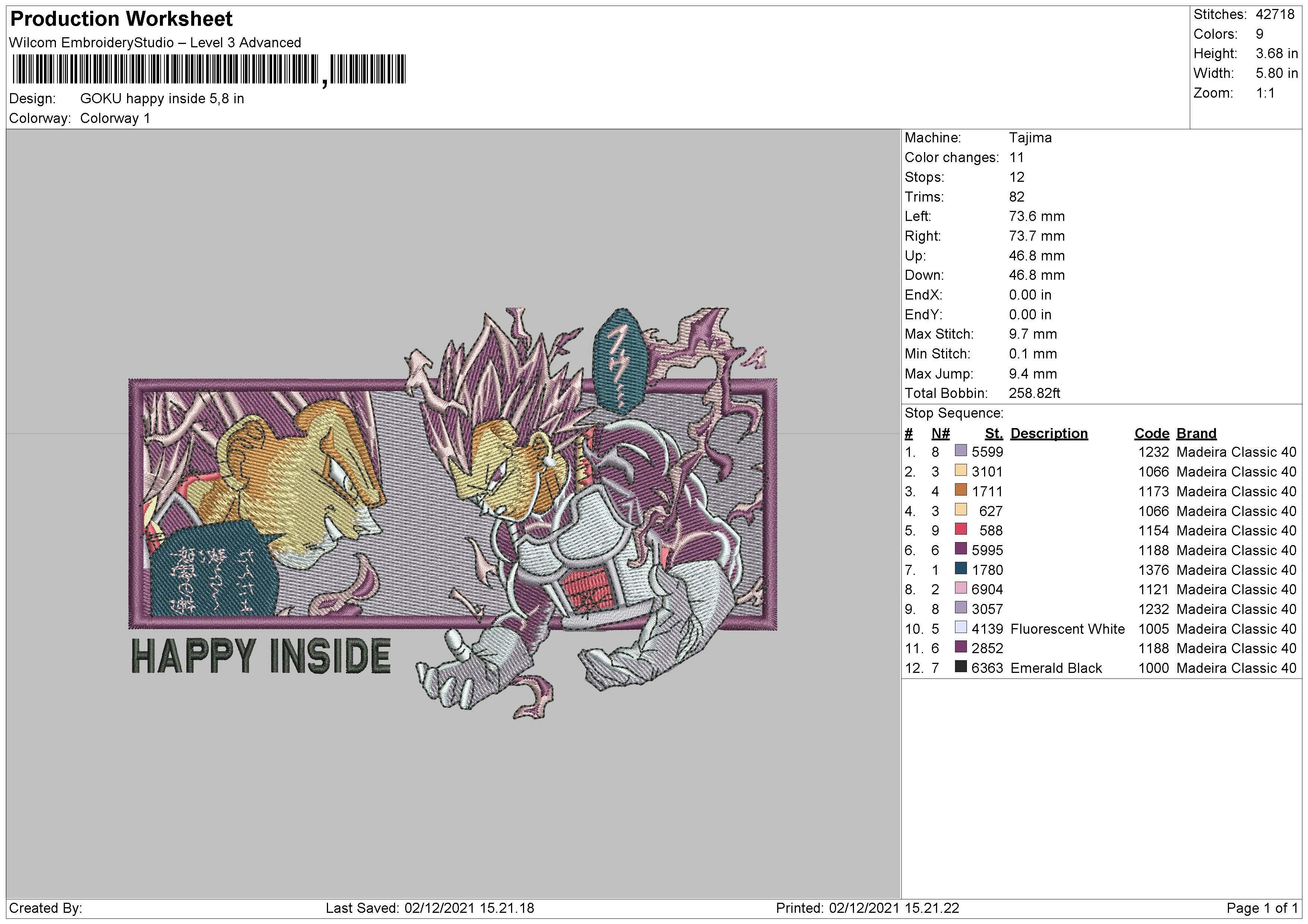
Task: Click the Brand column header
Action: pyautogui.click(x=1196, y=434)
